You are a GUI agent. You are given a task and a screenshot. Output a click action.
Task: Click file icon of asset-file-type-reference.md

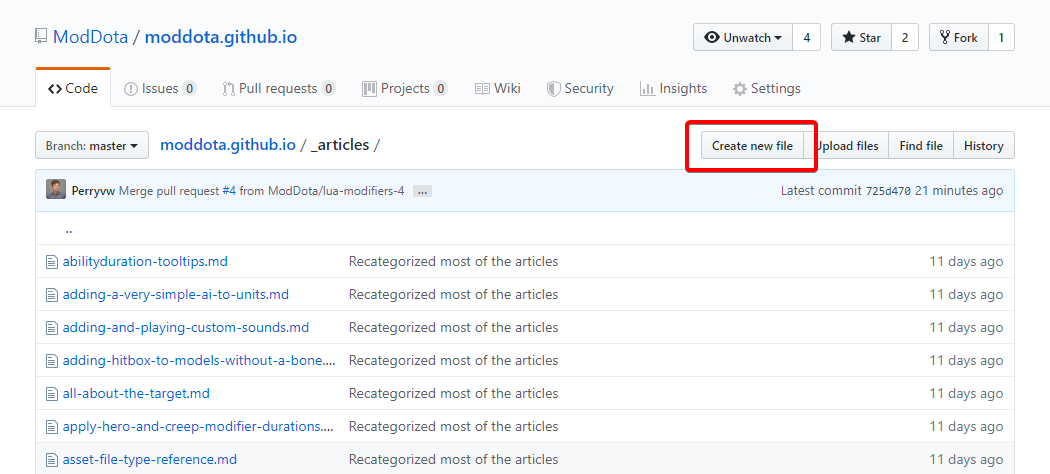tap(52, 460)
